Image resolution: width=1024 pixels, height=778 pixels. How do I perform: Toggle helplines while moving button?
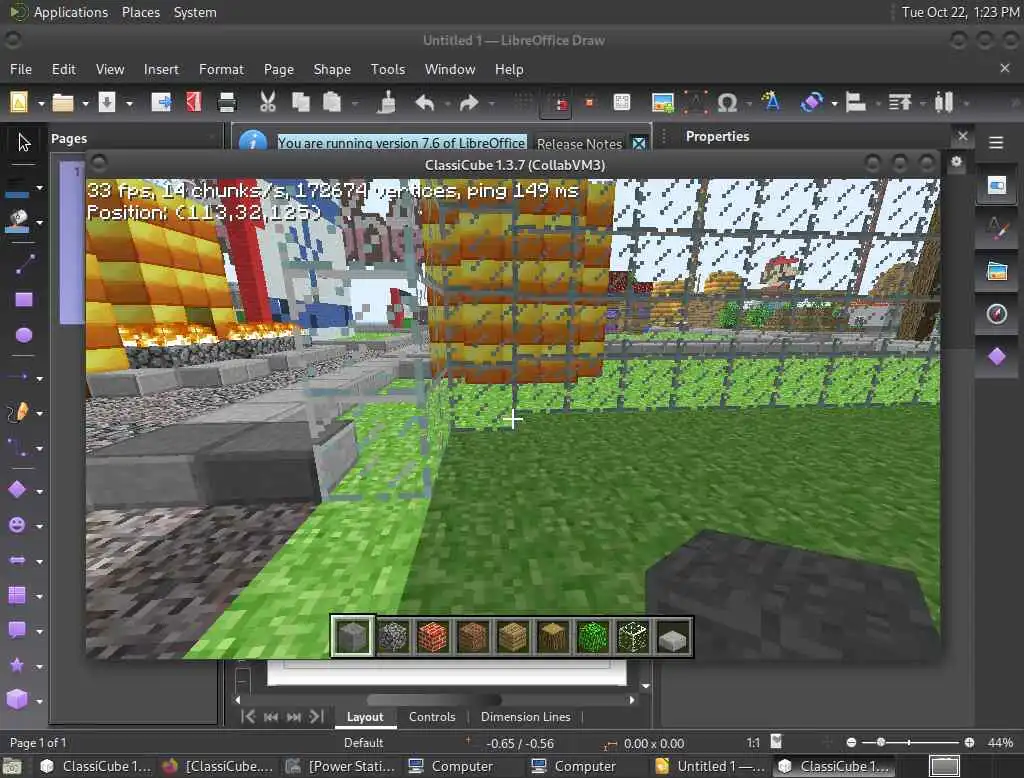589,103
